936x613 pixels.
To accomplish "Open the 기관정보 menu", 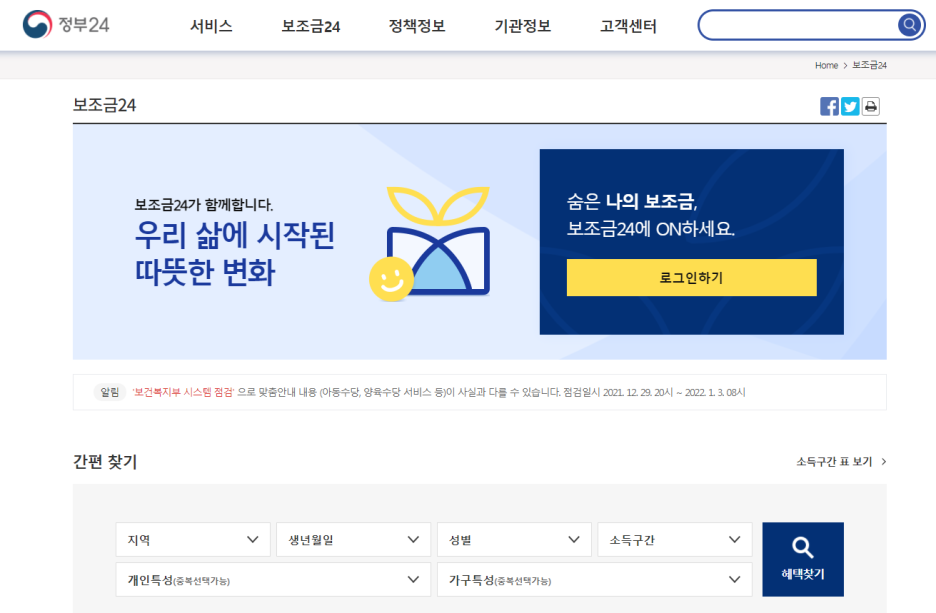I will tap(522, 26).
